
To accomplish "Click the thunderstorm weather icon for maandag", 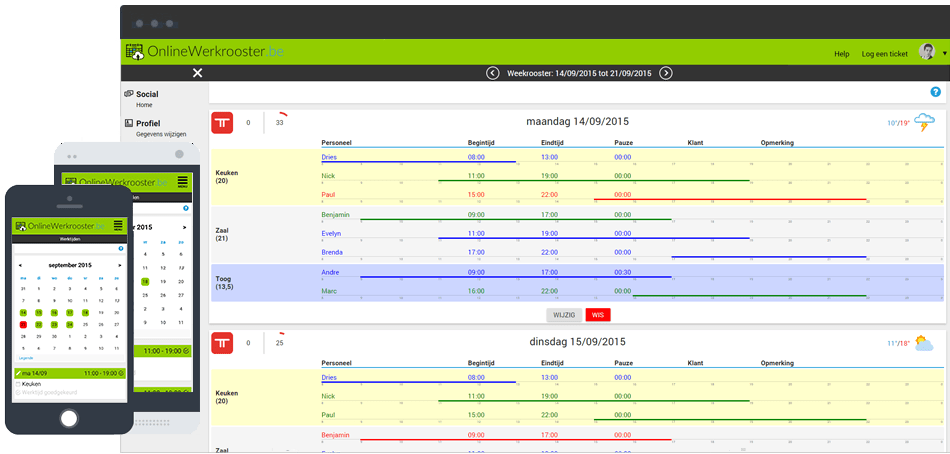I will coord(925,123).
